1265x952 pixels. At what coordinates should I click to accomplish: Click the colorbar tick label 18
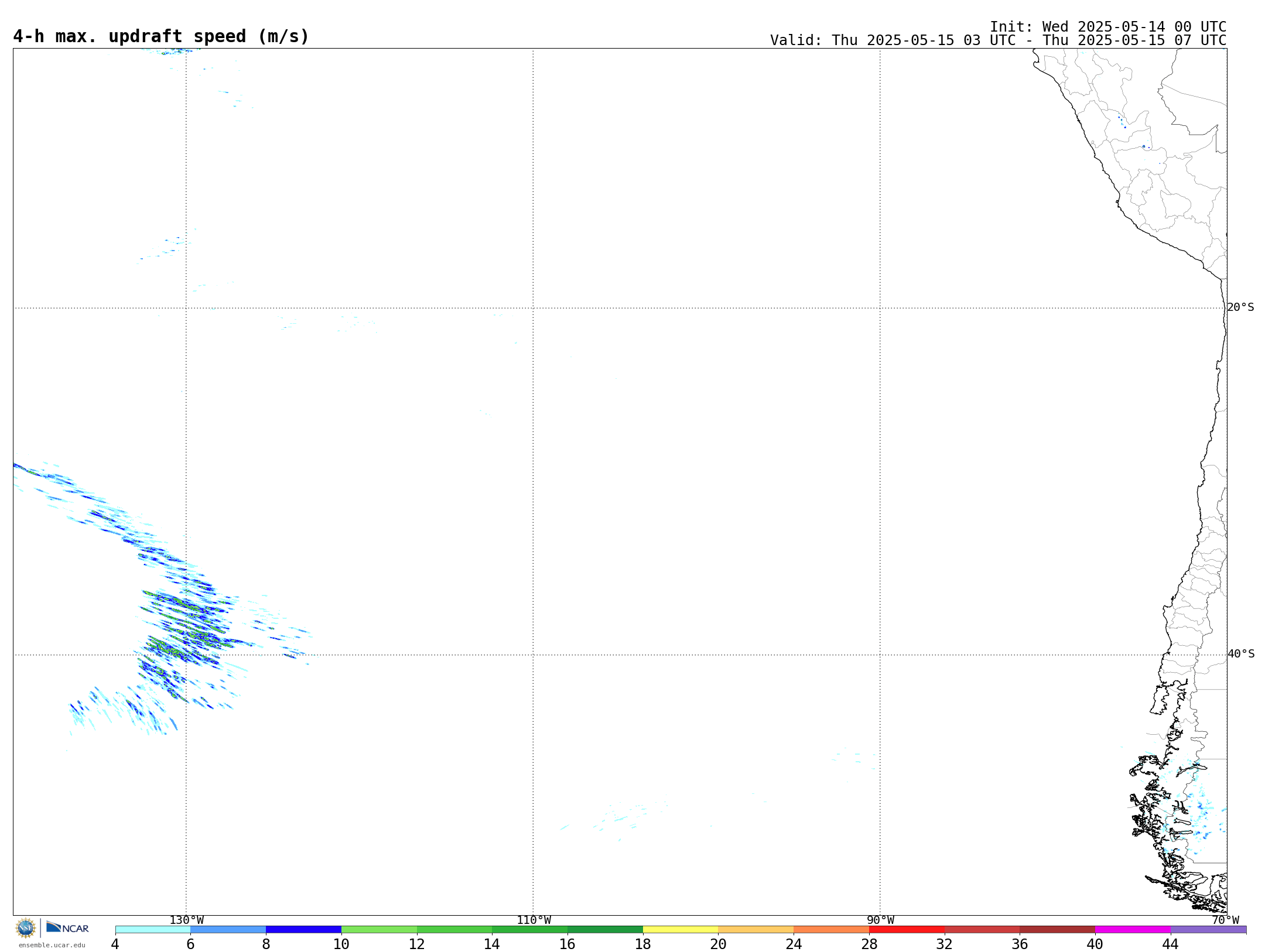(x=643, y=944)
